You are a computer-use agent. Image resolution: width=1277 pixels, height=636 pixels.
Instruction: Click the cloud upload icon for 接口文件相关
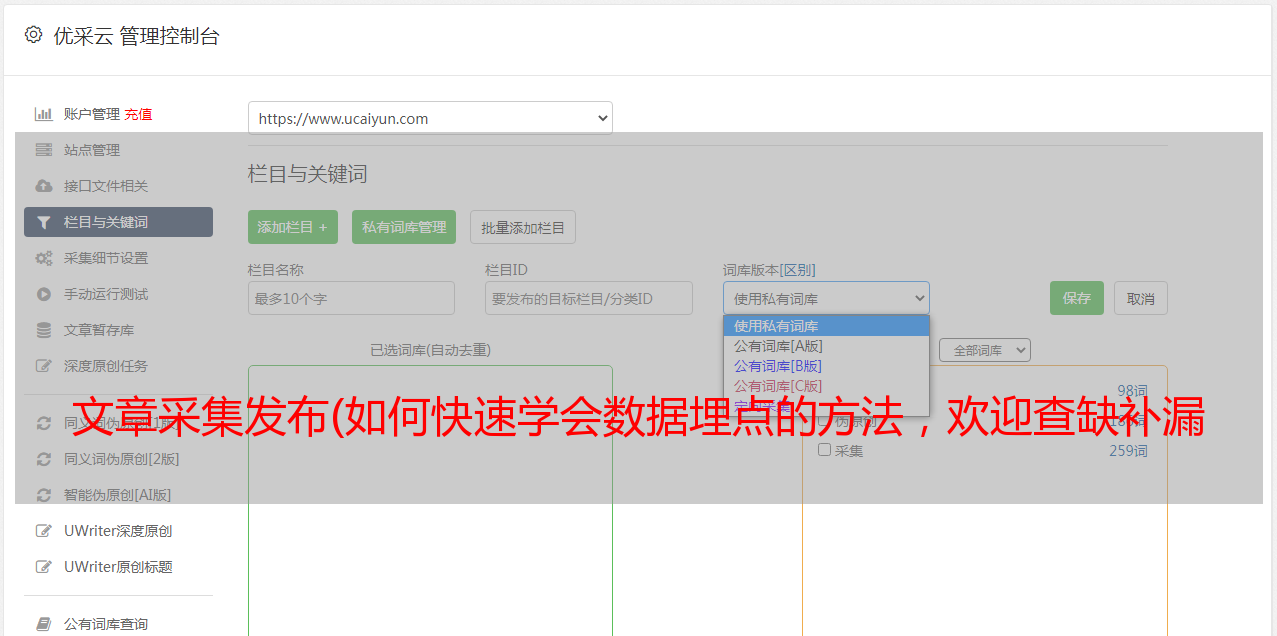click(44, 186)
